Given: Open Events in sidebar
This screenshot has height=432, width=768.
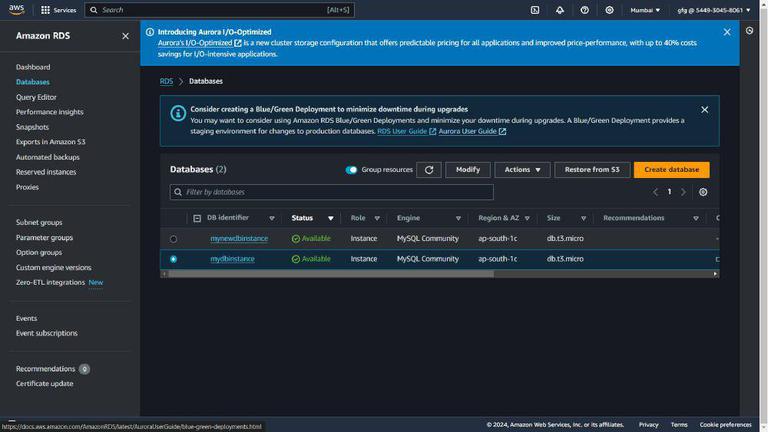Looking at the screenshot, I should pyautogui.click(x=26, y=318).
